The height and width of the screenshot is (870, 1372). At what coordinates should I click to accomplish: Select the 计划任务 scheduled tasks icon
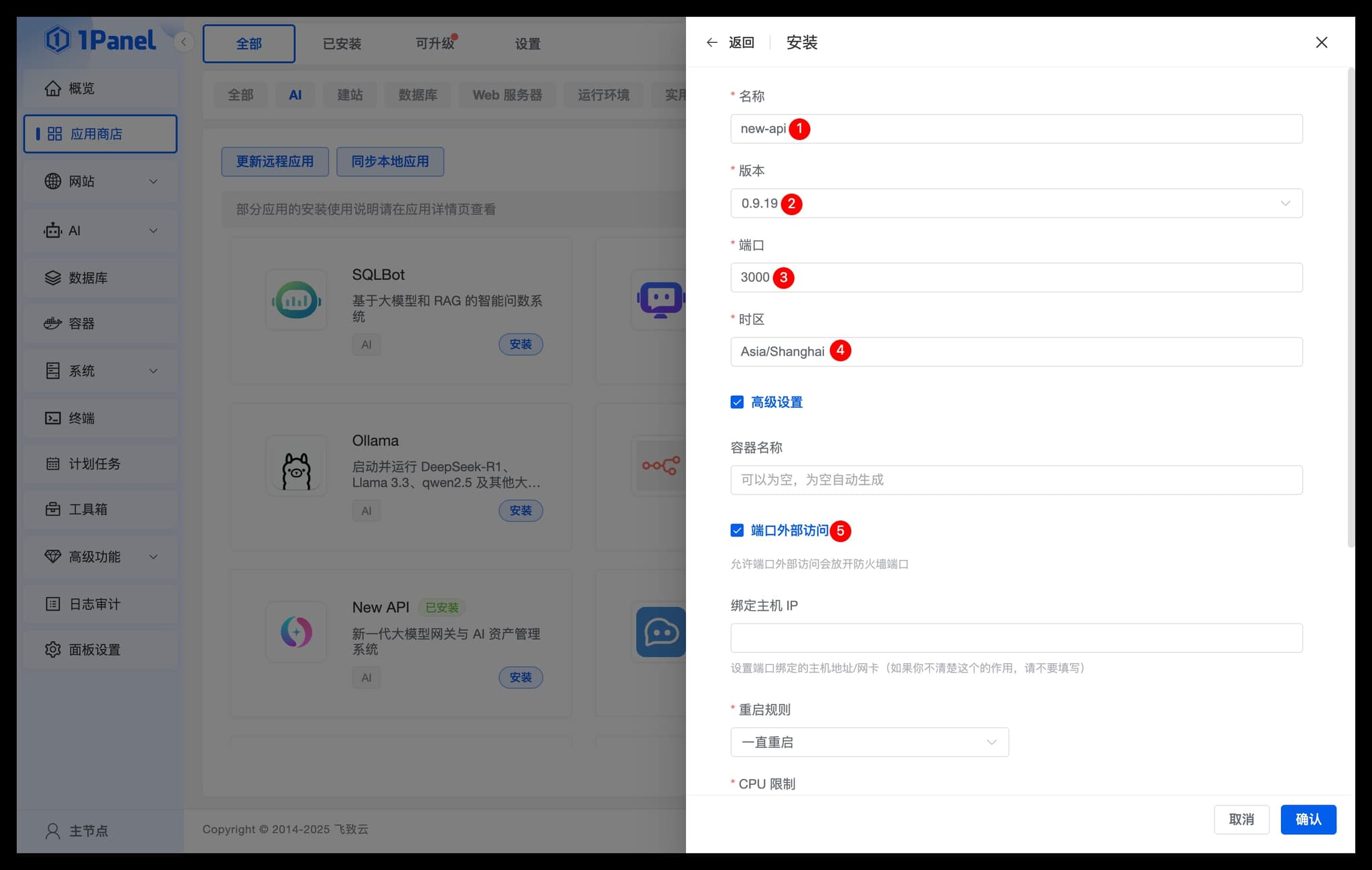coord(53,463)
